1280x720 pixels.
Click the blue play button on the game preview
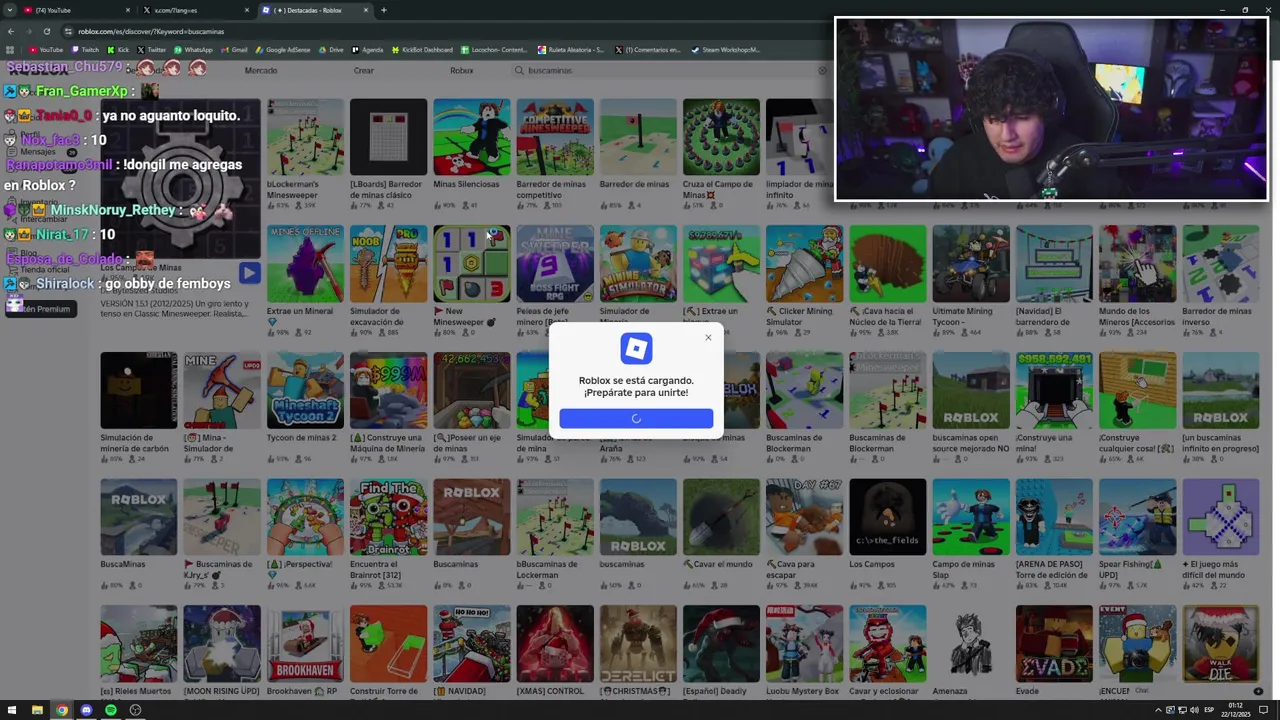pyautogui.click(x=249, y=272)
